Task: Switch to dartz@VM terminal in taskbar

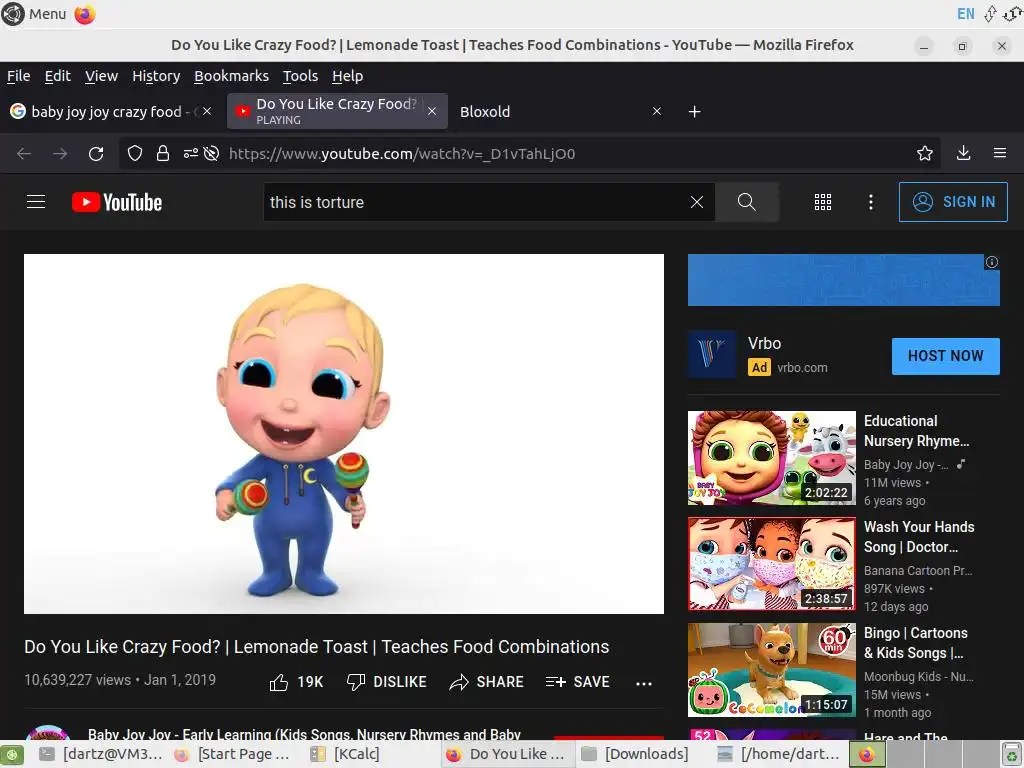Action: (101, 754)
